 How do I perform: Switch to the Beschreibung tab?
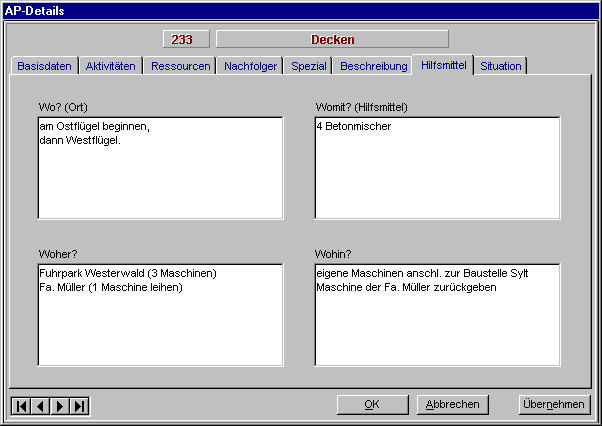[373, 66]
